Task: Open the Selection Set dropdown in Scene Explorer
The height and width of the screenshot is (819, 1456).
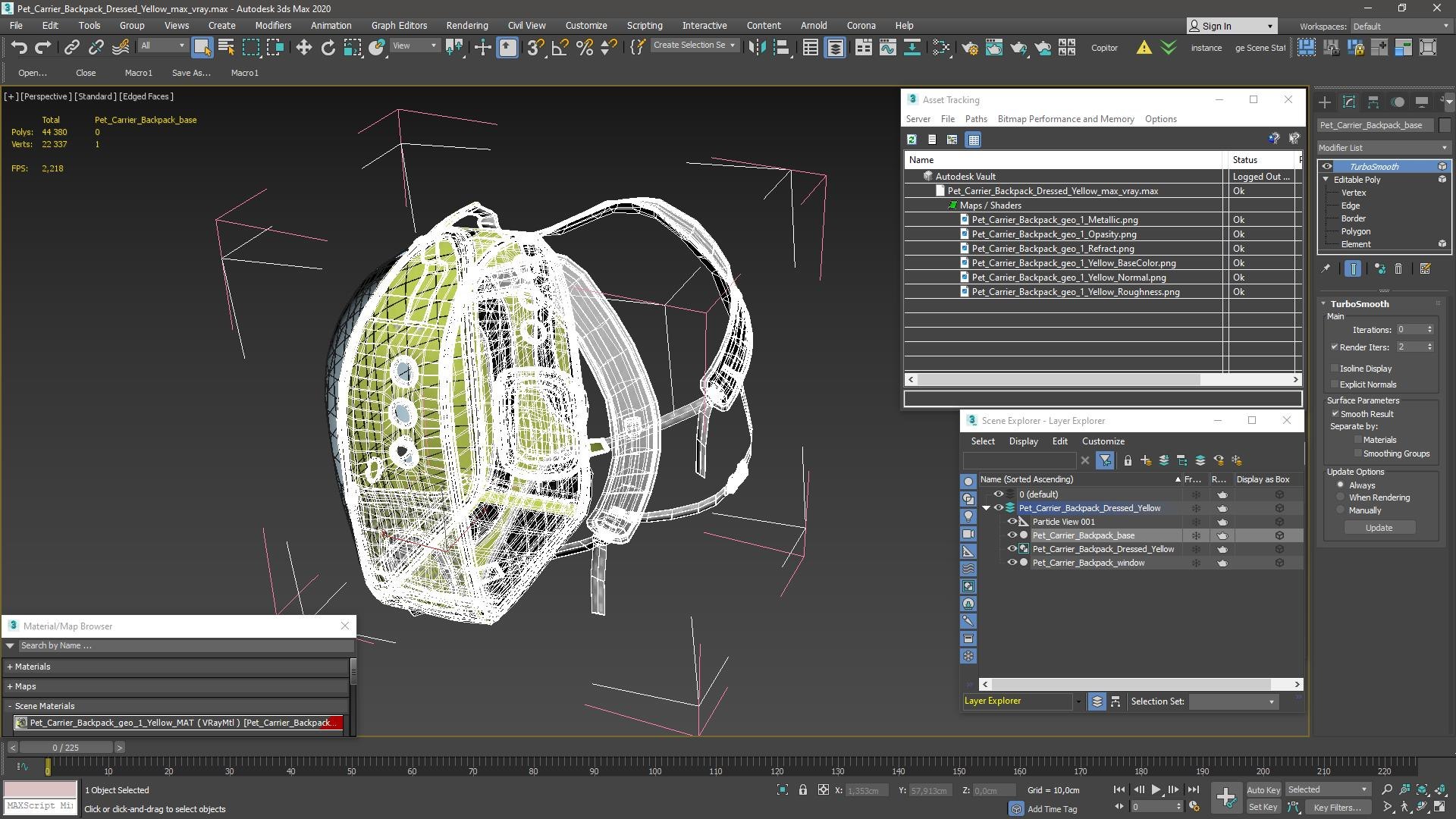Action: 1232,701
